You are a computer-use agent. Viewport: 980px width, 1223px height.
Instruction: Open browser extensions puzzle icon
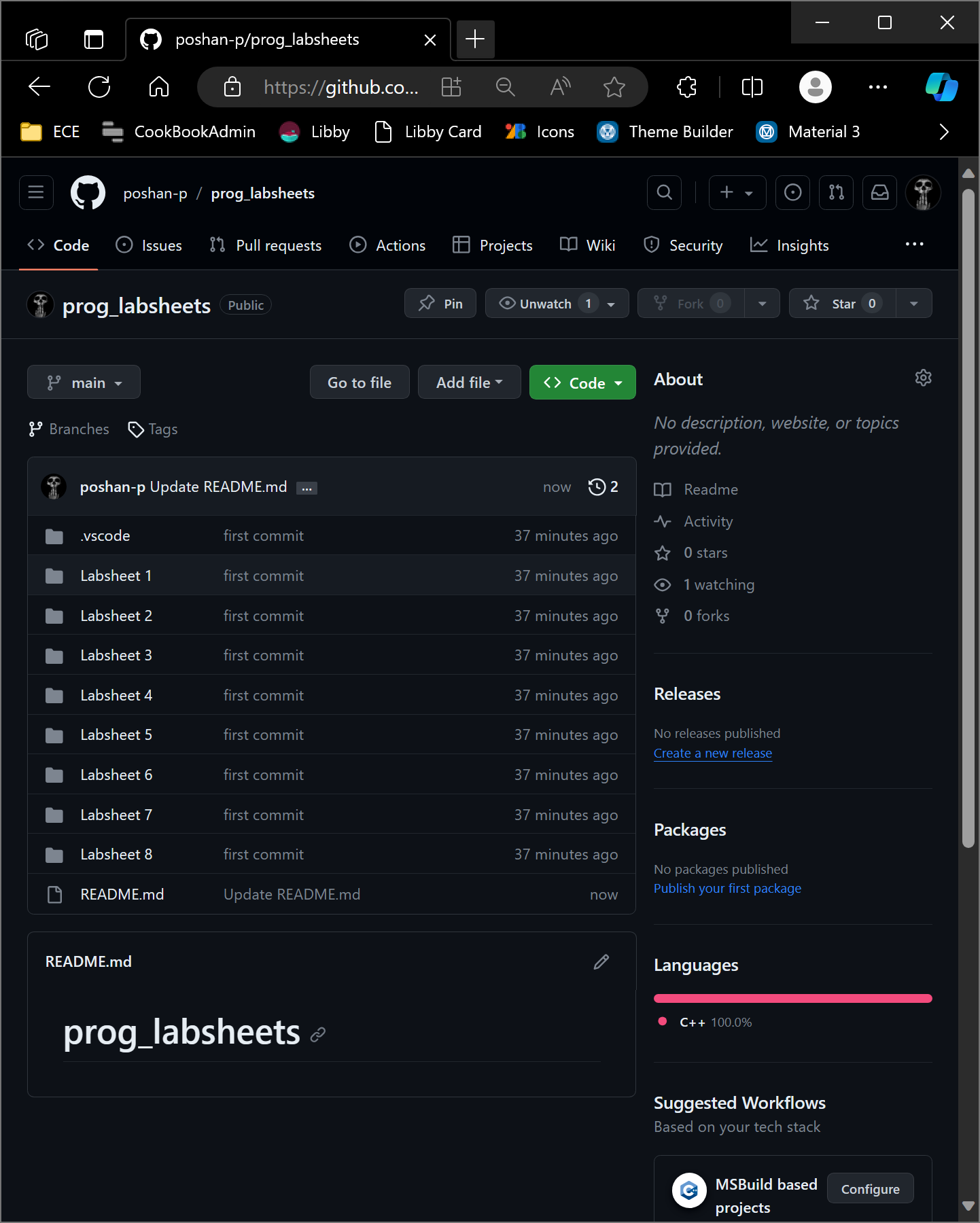(687, 87)
